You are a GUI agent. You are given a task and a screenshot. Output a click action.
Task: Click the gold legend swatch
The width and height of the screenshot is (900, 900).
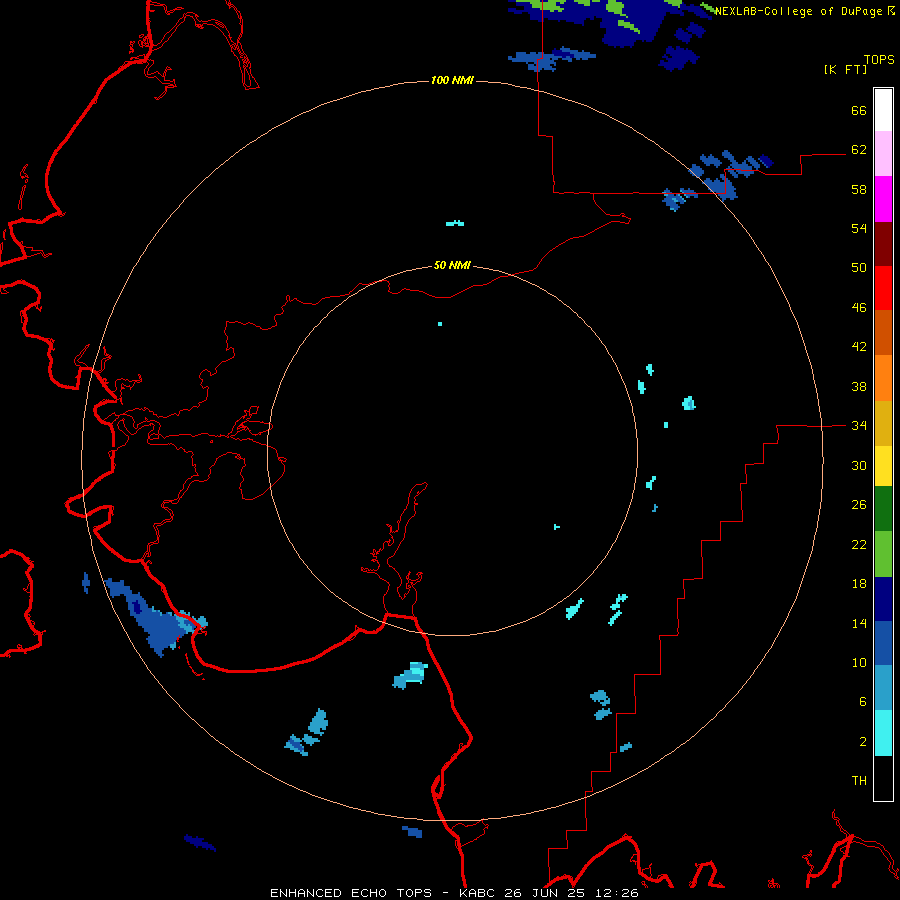click(x=883, y=424)
